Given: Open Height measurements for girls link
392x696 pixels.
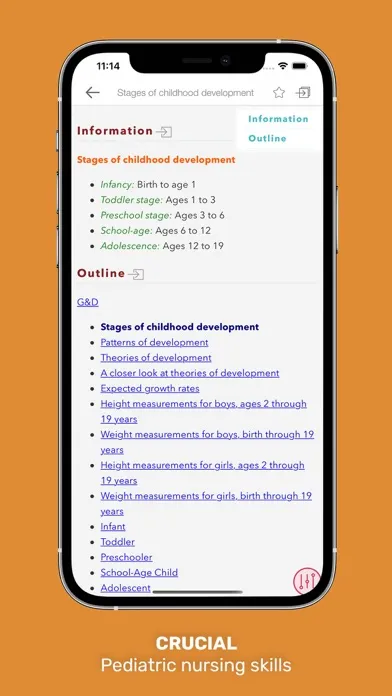Looking at the screenshot, I should [202, 473].
